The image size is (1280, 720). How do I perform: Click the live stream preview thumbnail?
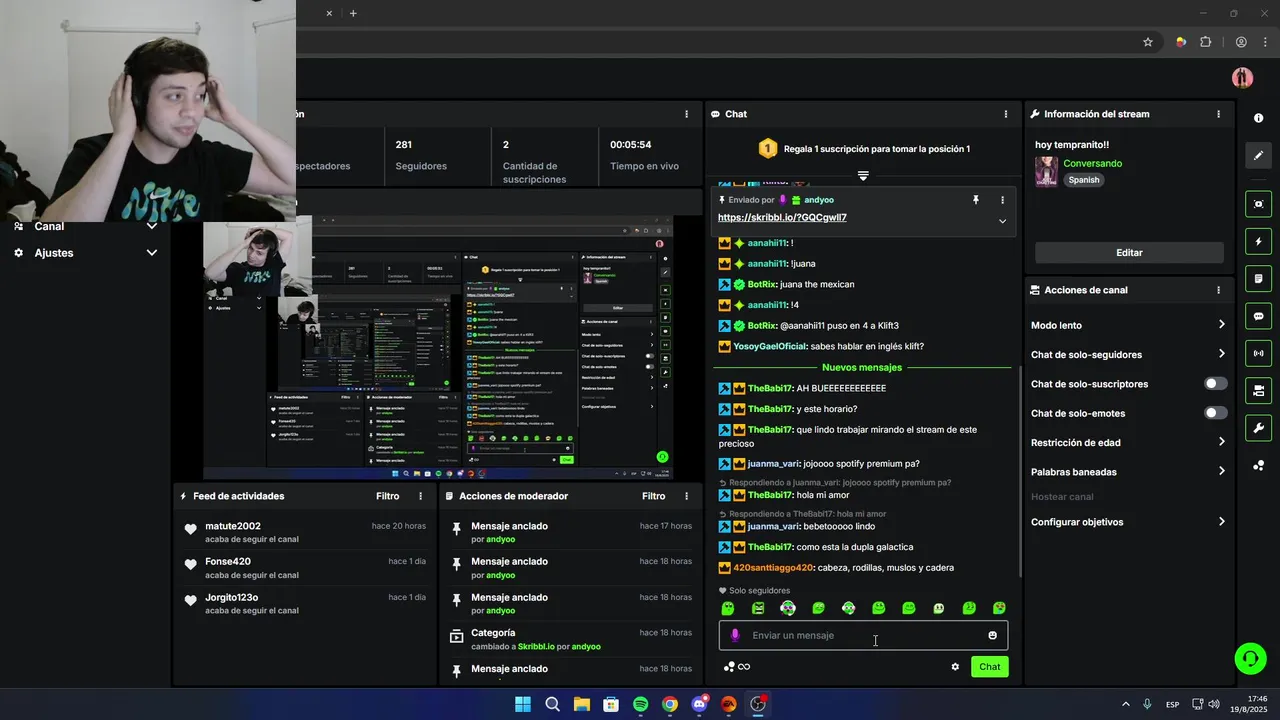click(438, 348)
